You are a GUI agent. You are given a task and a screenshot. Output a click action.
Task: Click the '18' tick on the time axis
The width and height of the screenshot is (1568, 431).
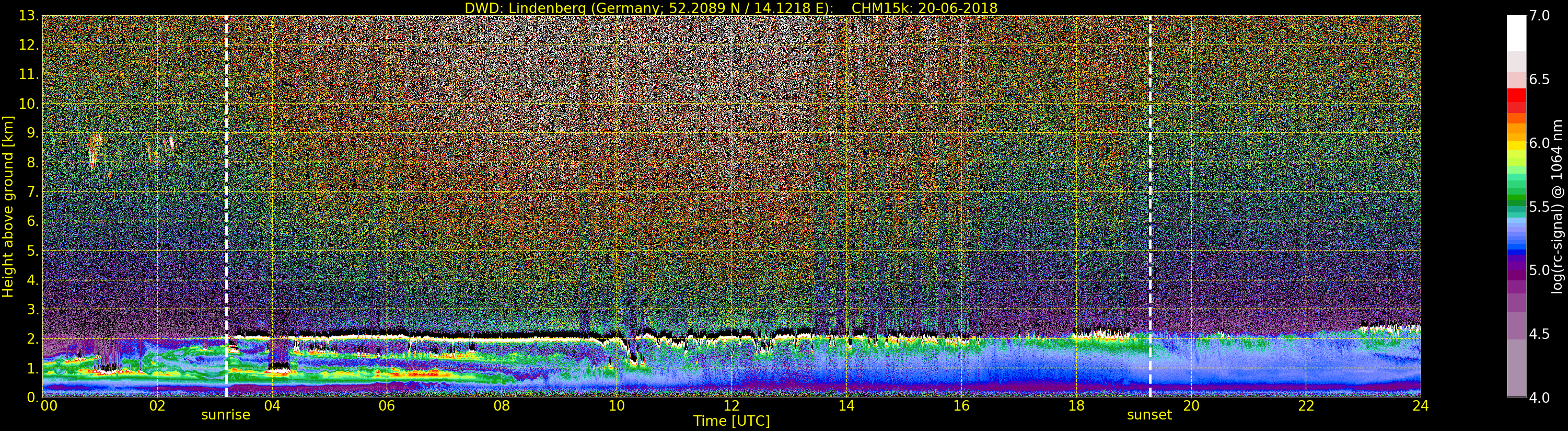[x=1076, y=405]
